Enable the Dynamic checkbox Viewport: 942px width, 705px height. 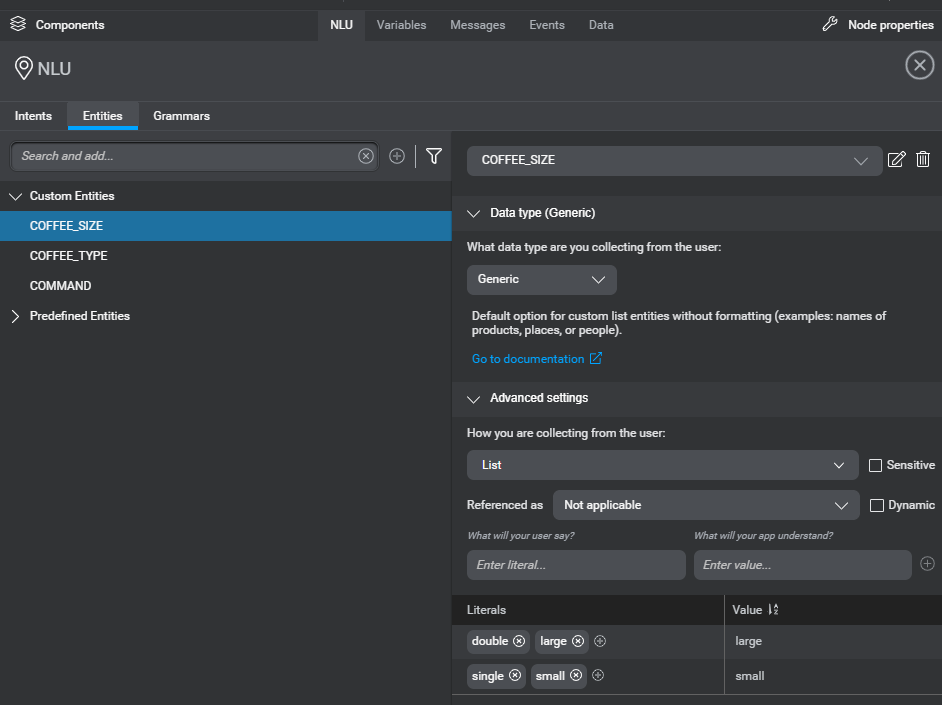(x=876, y=505)
